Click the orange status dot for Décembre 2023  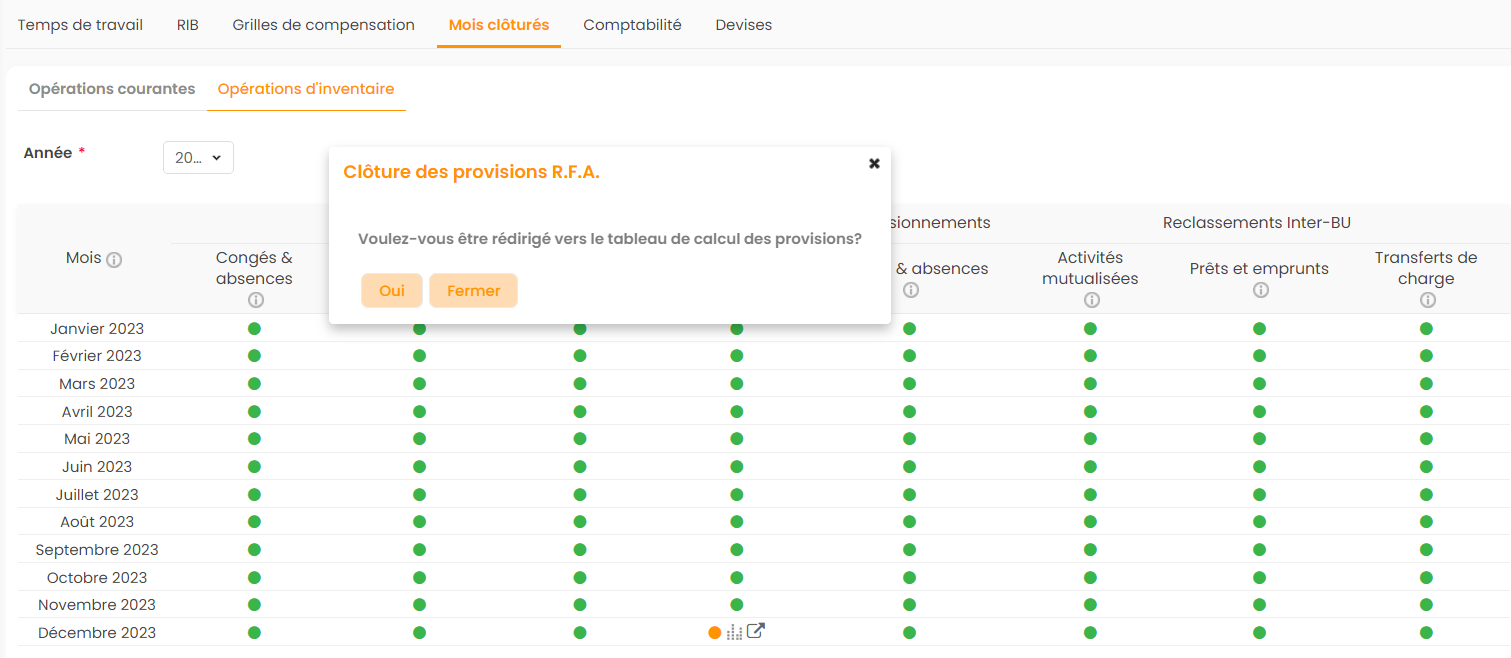(x=714, y=632)
